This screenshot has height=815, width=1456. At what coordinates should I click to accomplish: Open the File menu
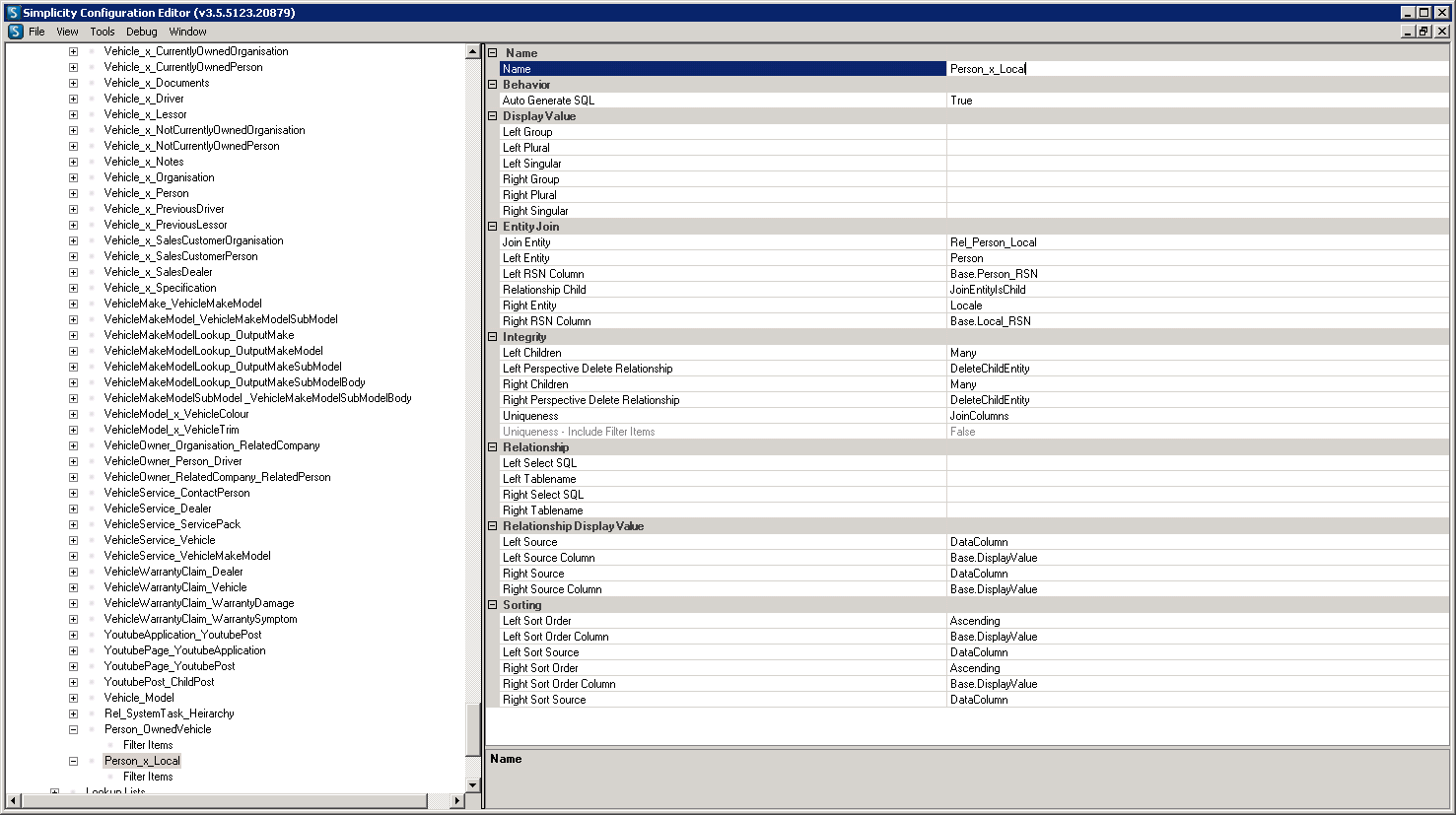pos(36,32)
